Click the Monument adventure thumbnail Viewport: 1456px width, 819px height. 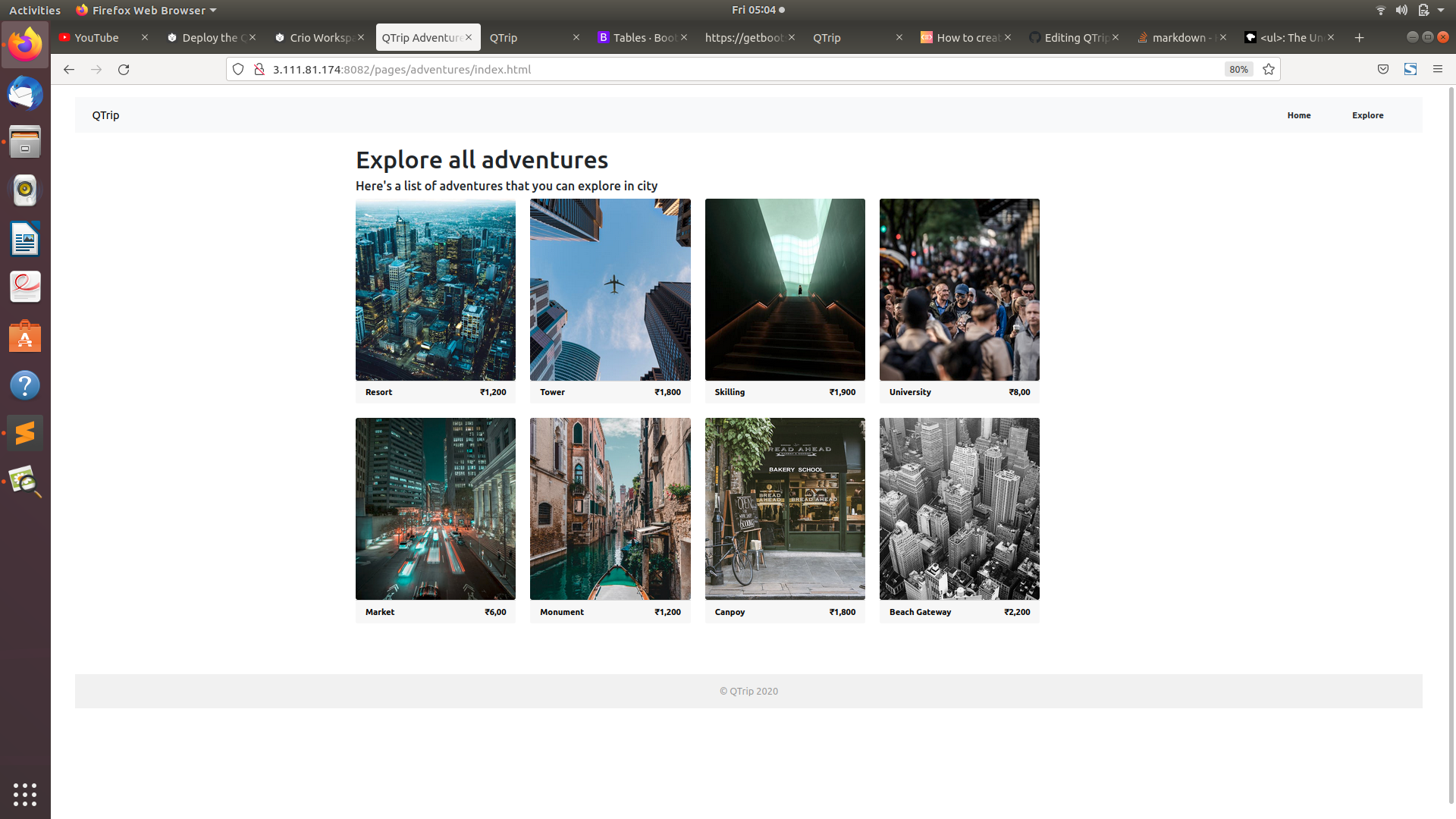(610, 508)
